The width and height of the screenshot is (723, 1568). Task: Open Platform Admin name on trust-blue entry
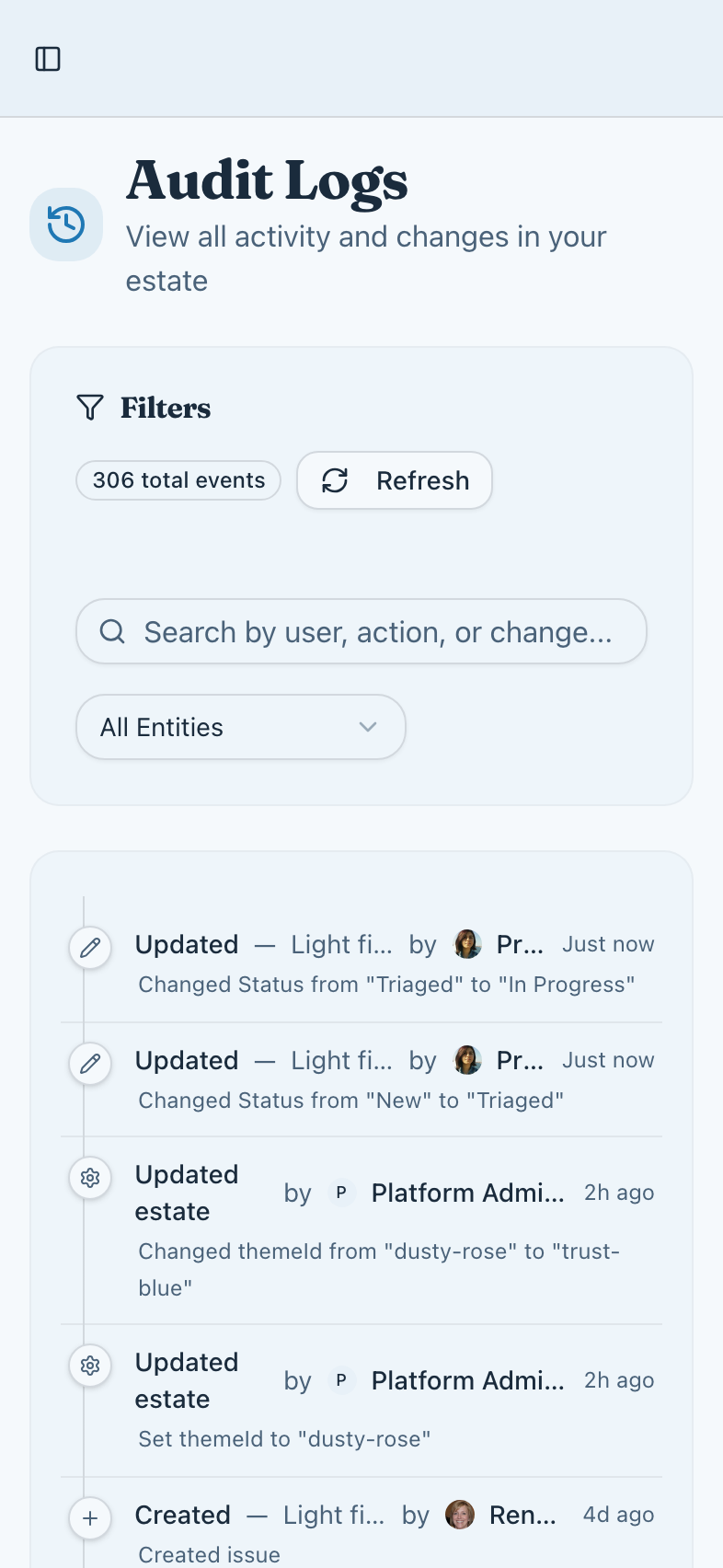[x=467, y=1193]
